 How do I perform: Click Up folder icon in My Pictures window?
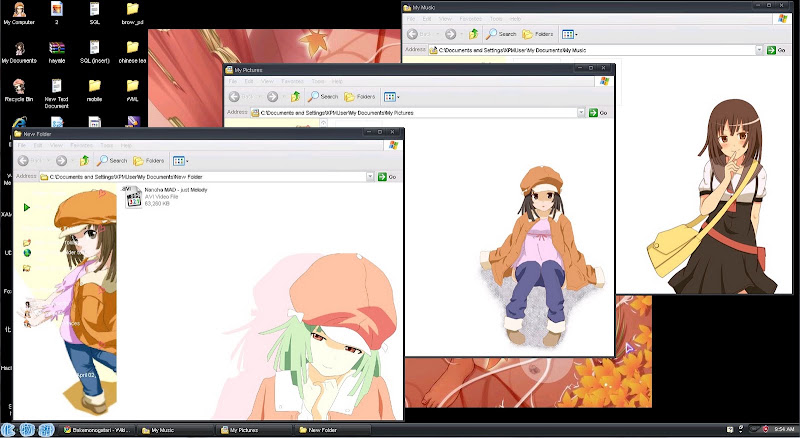tap(295, 96)
